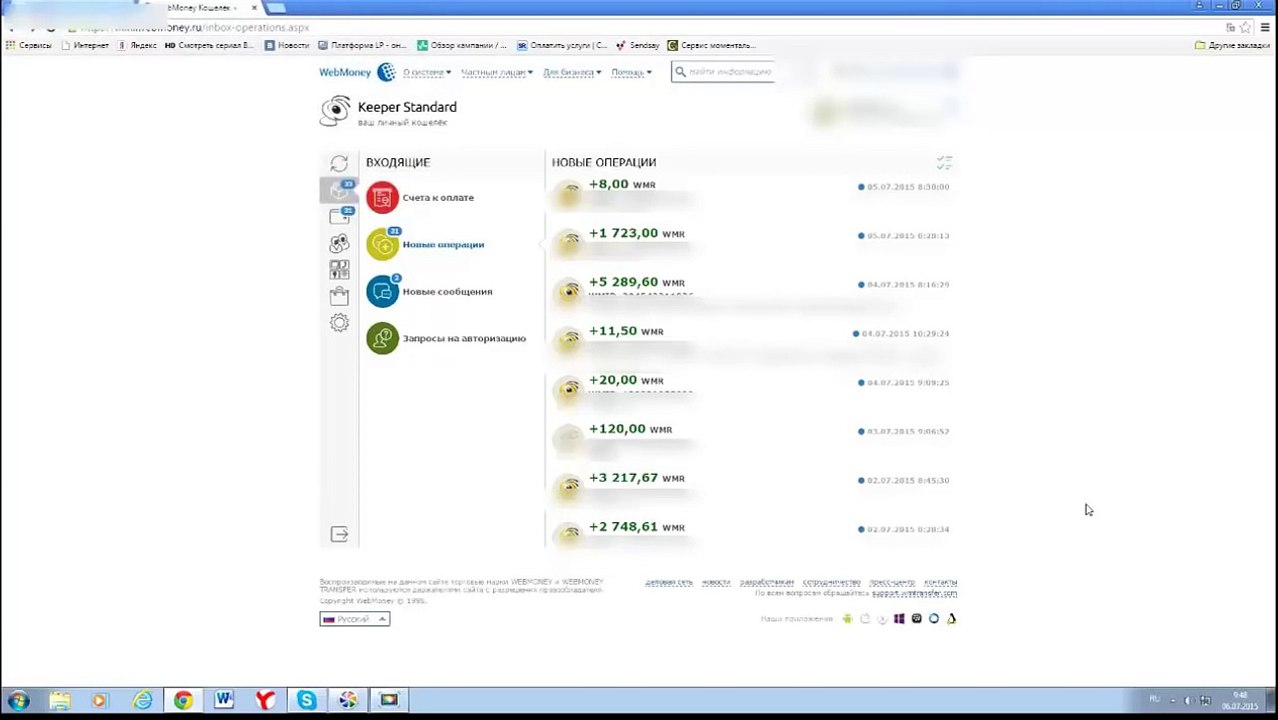Select Счета к оплате in inbox list
The image size is (1278, 720).
(x=438, y=197)
